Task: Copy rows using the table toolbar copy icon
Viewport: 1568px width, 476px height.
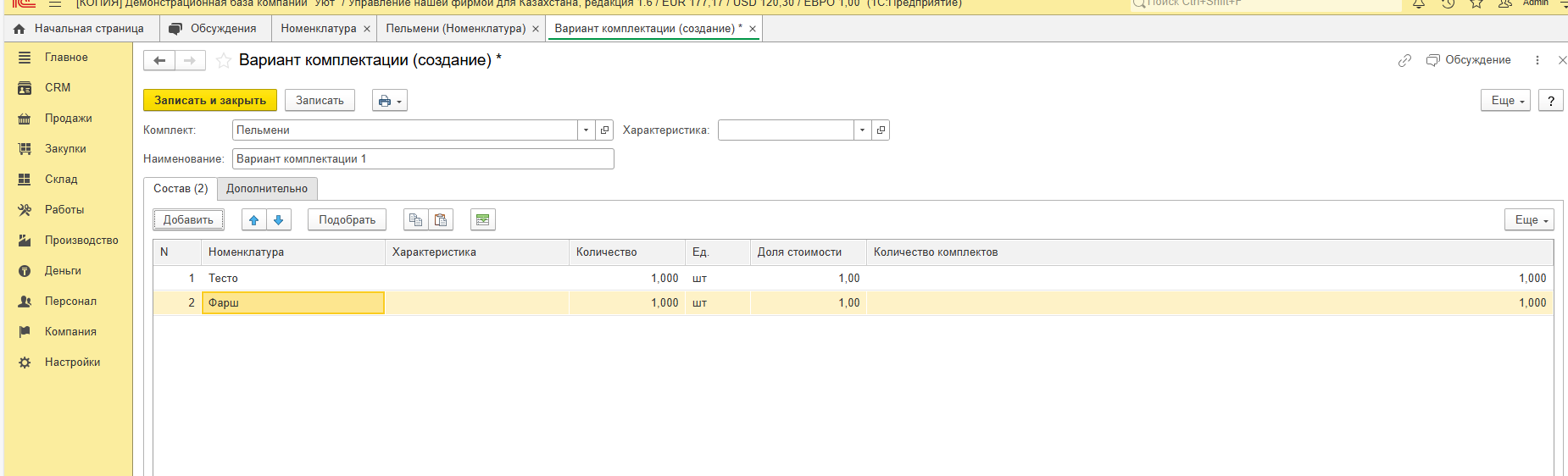Action: tap(415, 220)
